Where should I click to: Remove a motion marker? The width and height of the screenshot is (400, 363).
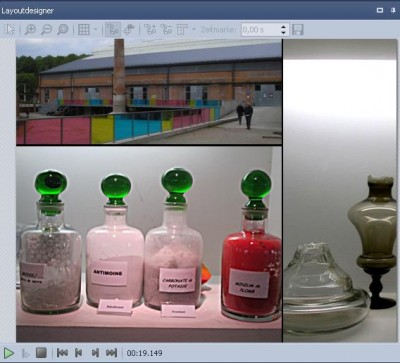point(166,29)
